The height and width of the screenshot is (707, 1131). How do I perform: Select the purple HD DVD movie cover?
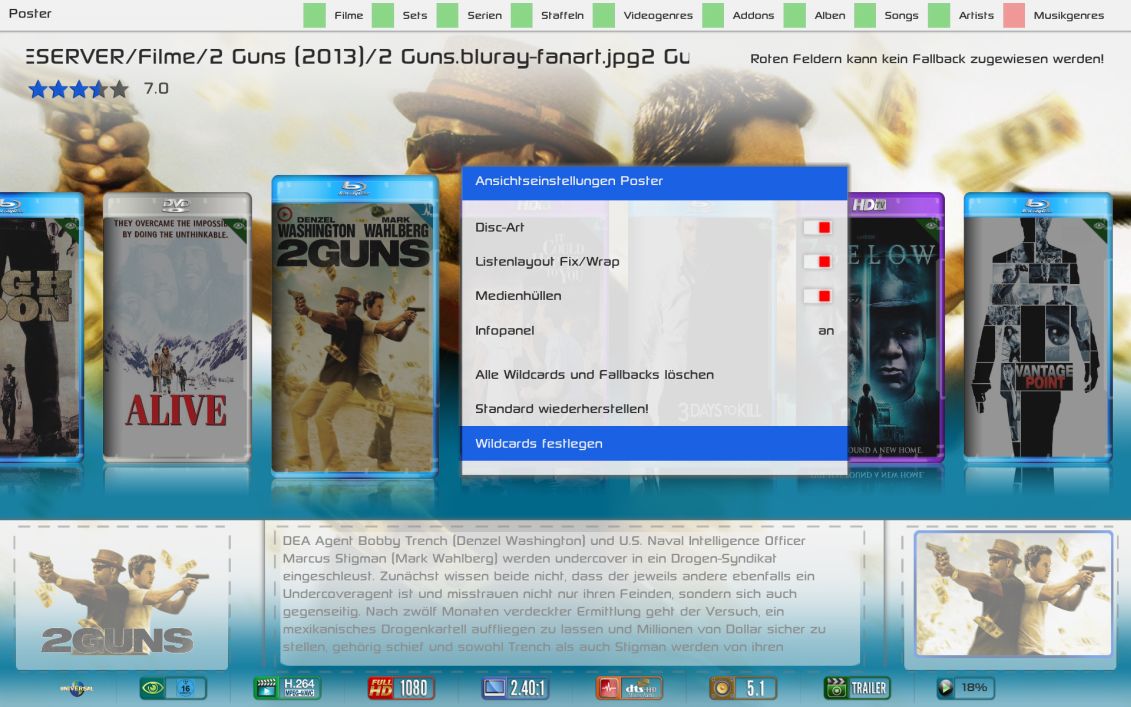[896, 326]
